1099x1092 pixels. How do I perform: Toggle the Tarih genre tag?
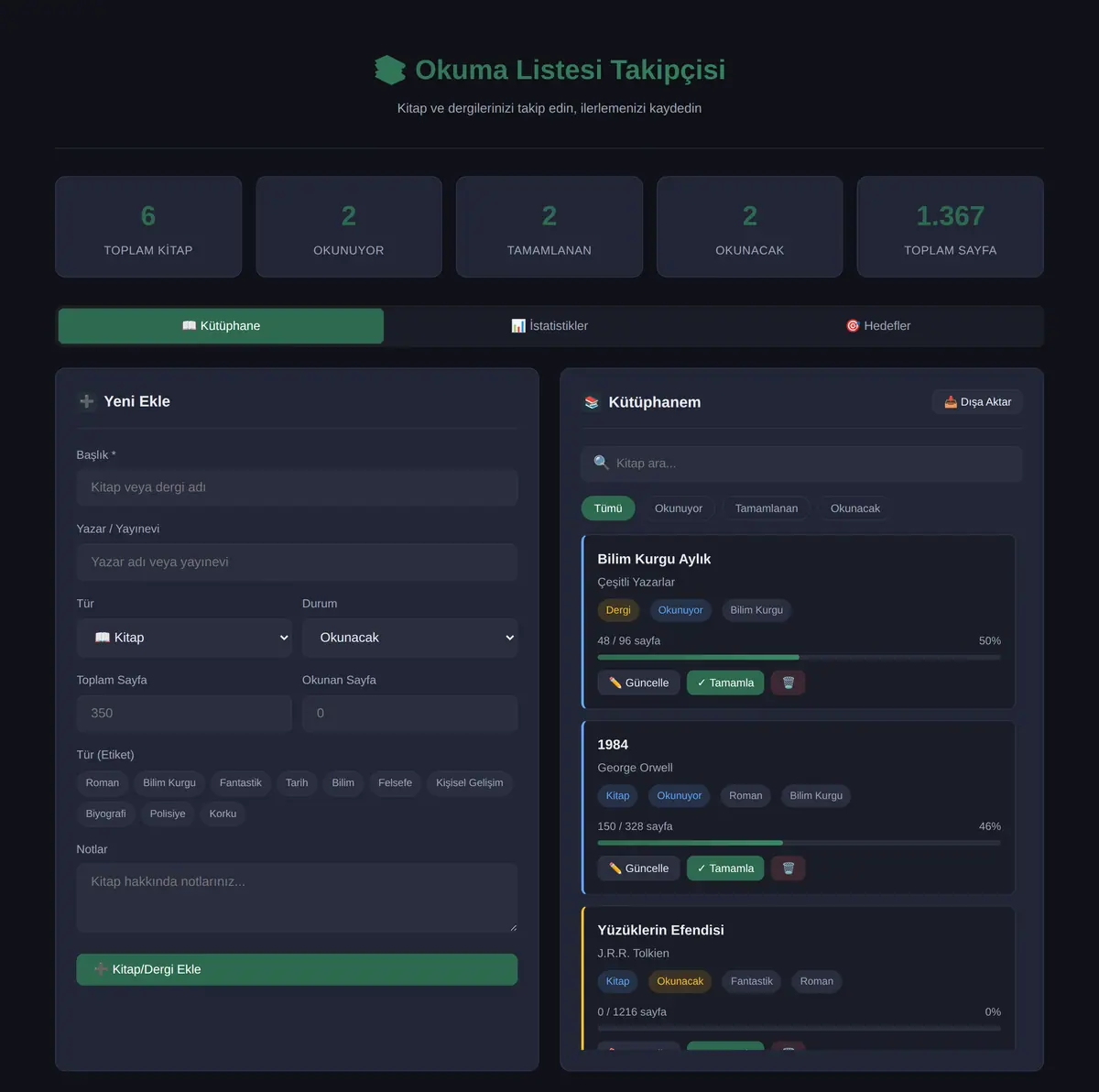(297, 783)
